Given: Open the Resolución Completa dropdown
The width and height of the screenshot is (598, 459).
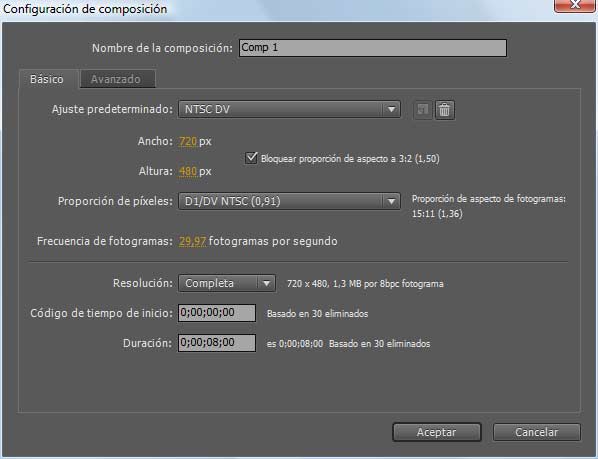Looking at the screenshot, I should click(227, 283).
